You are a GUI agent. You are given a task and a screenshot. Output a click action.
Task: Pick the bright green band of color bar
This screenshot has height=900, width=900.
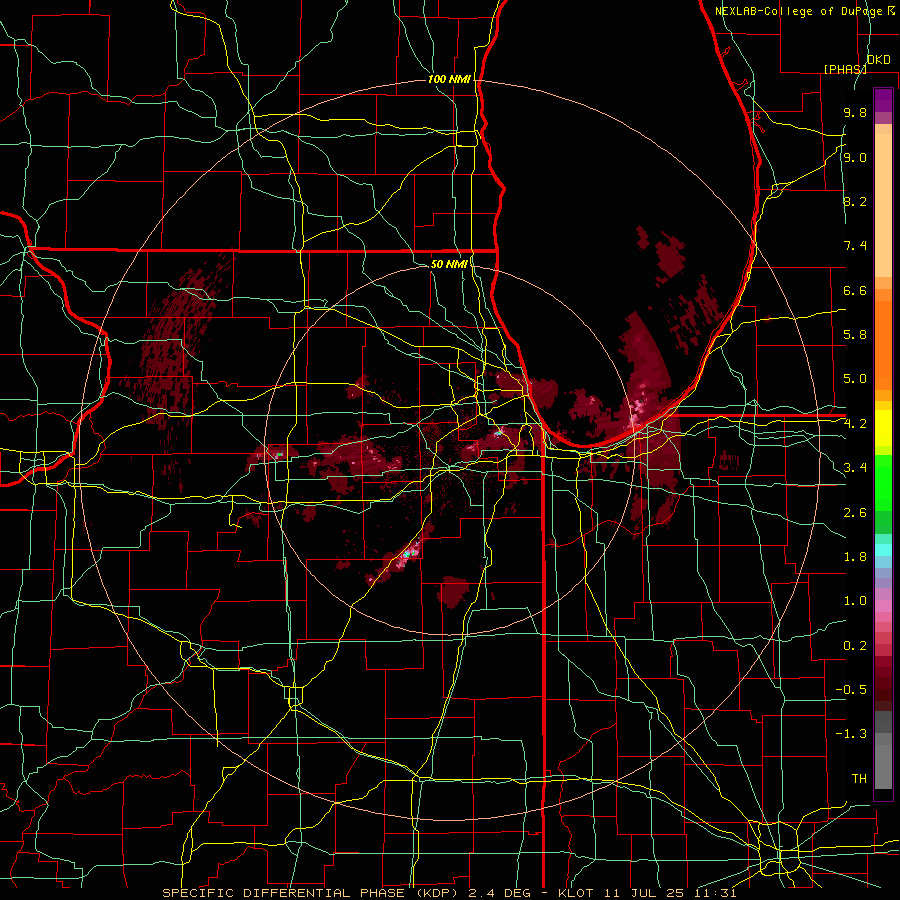pos(883,482)
